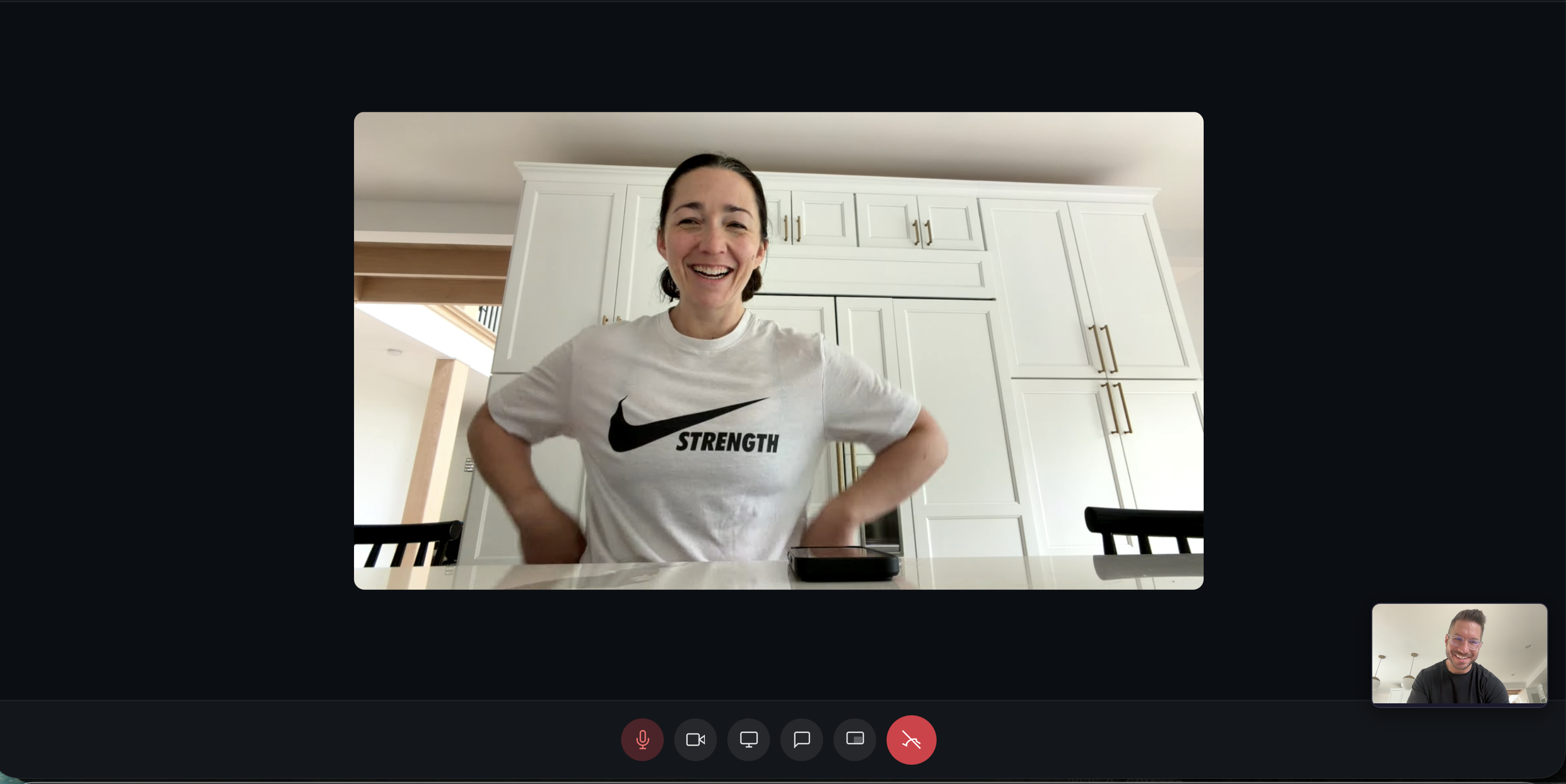The height and width of the screenshot is (784, 1566).
Task: Select the screen share monitor icon
Action: pos(748,740)
